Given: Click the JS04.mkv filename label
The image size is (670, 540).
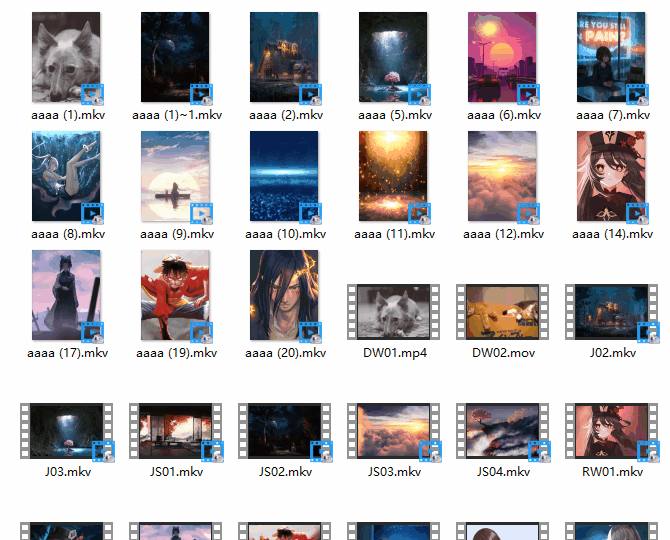Looking at the screenshot, I should coord(503,472).
